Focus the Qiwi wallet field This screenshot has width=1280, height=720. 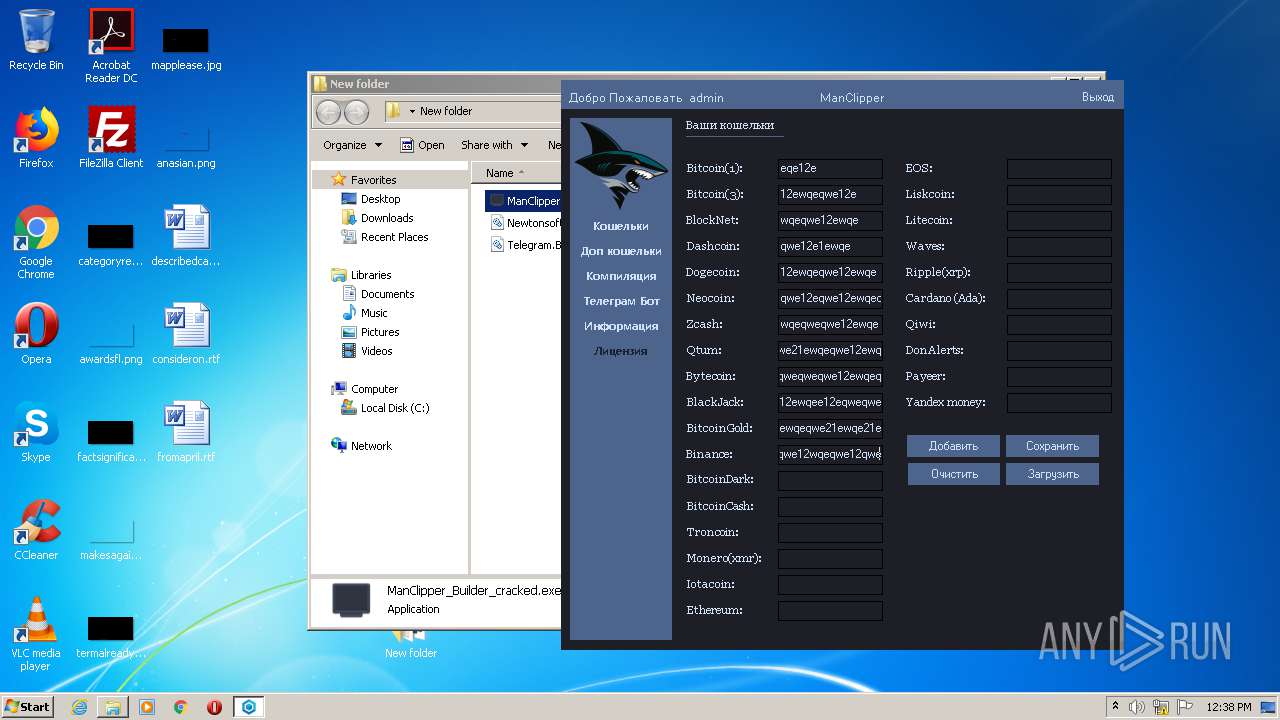(1059, 324)
